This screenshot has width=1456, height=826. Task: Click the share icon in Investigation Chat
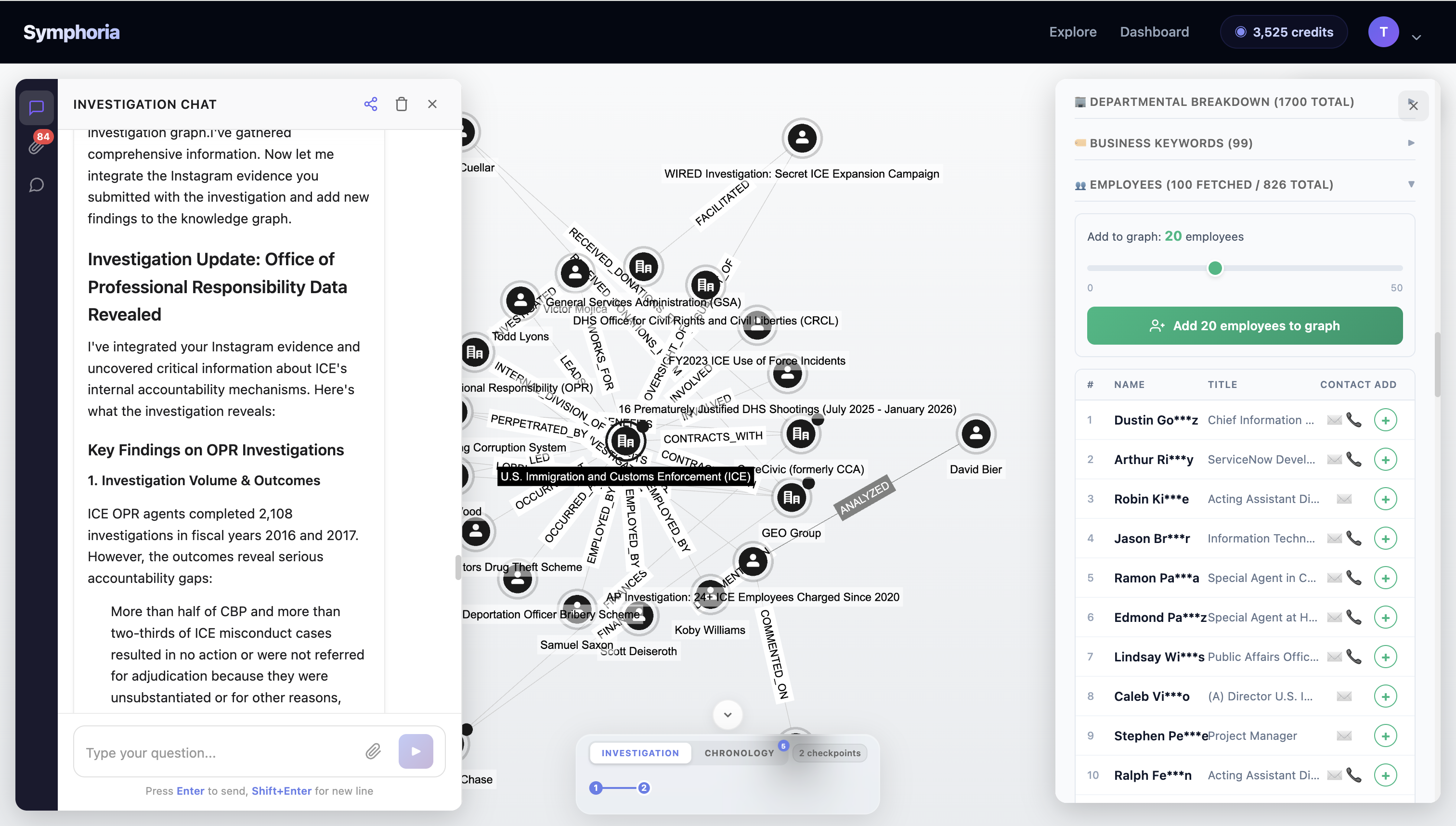pos(371,104)
